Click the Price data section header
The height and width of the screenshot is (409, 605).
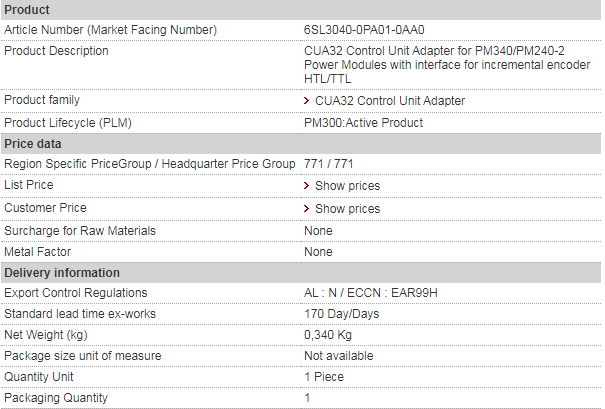point(301,144)
